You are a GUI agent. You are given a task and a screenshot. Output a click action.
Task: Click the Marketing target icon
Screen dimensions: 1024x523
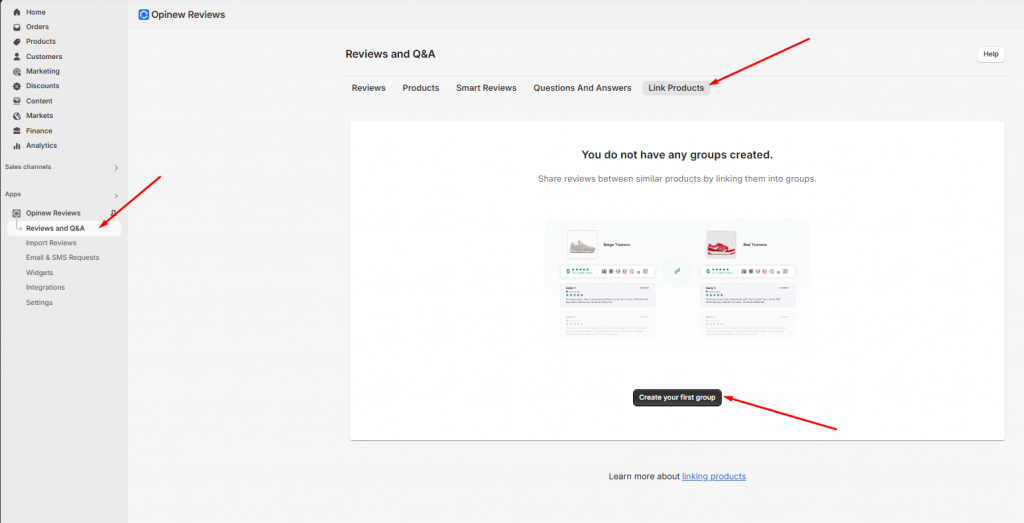(16, 72)
